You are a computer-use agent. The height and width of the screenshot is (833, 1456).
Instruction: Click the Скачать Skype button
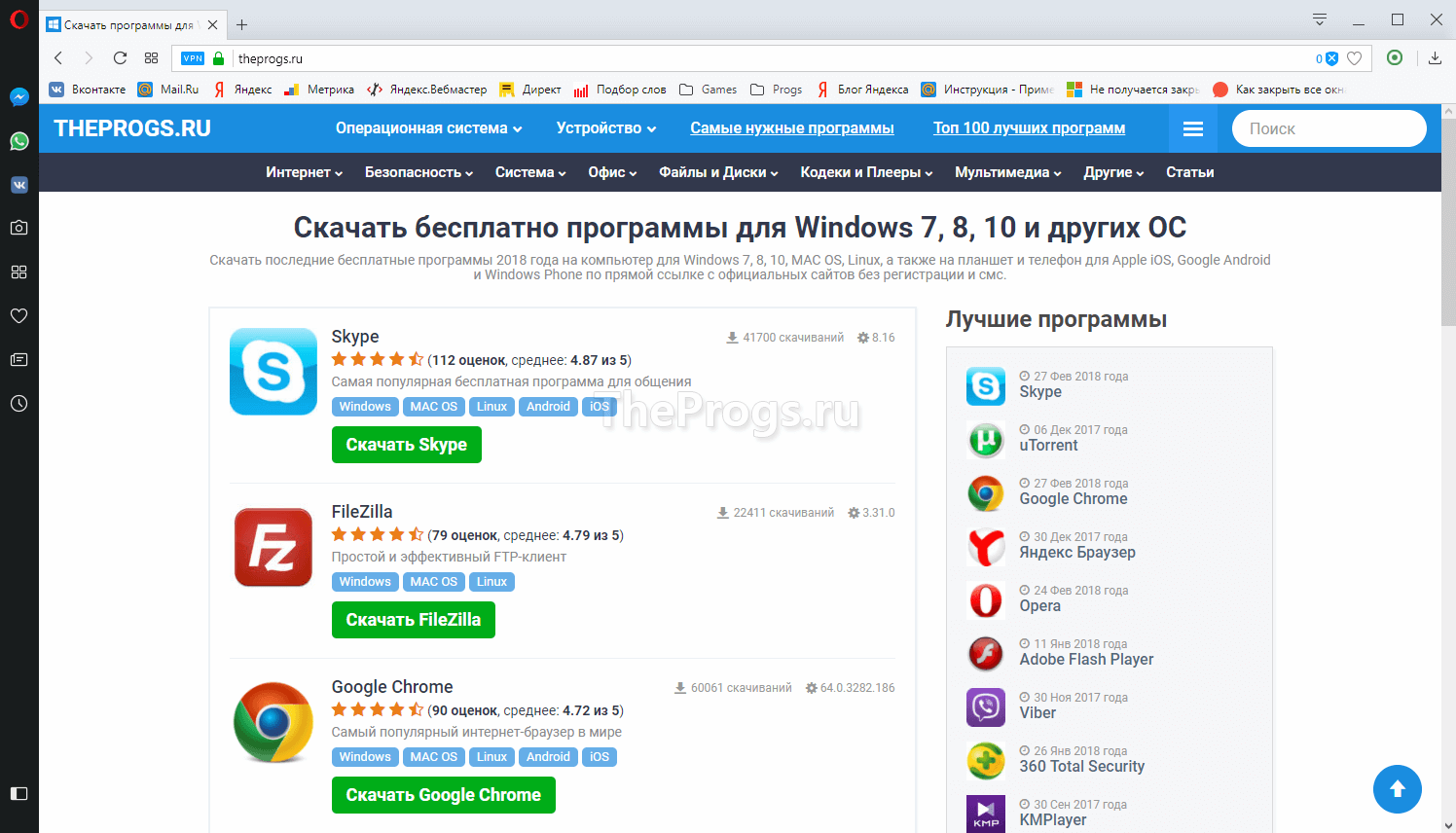tap(407, 445)
